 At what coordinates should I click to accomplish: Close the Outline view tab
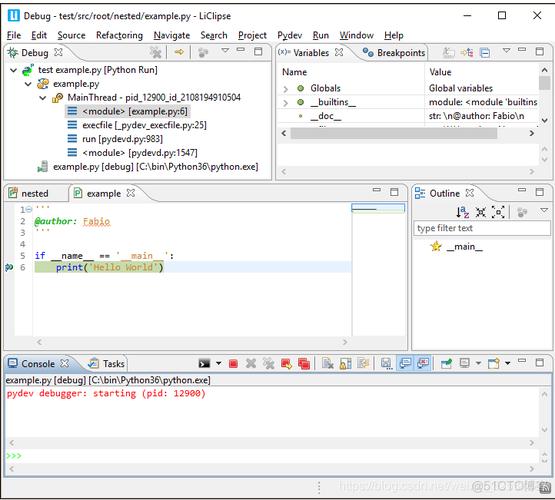470,193
